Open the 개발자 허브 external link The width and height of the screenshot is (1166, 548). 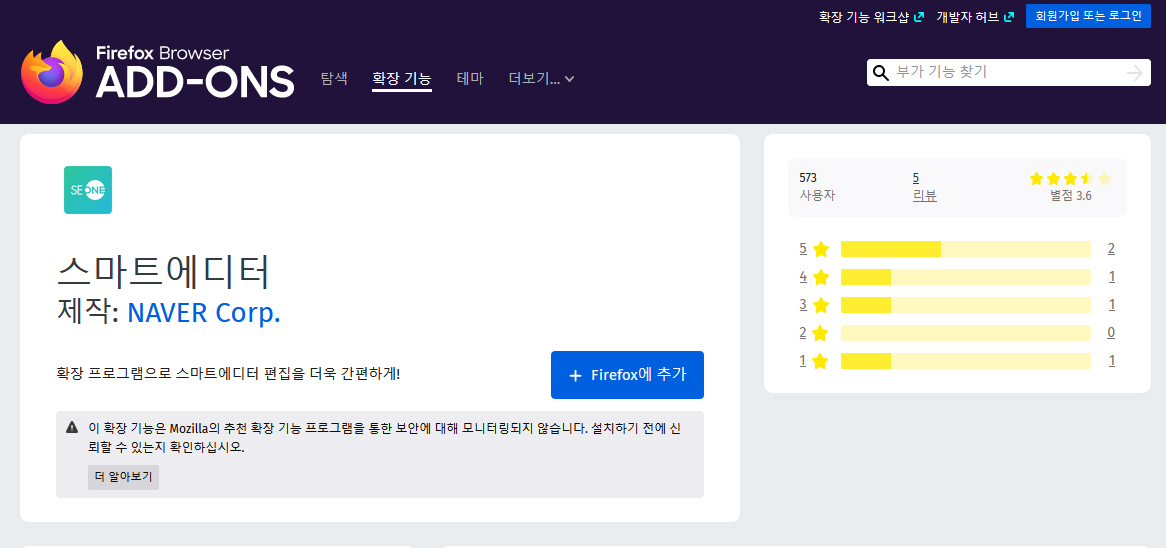(x=975, y=16)
